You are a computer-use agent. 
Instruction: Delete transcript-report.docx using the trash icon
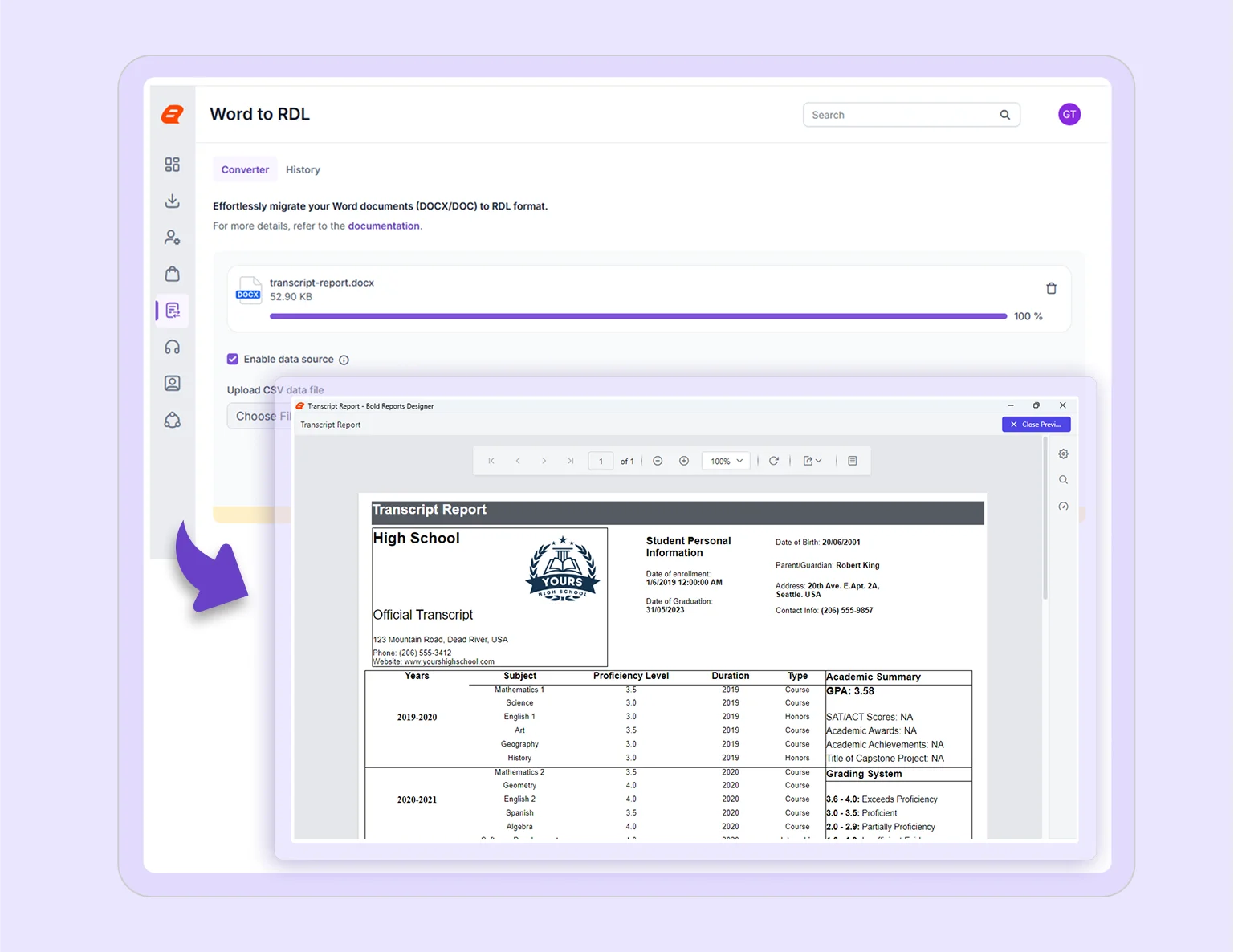pos(1052,287)
